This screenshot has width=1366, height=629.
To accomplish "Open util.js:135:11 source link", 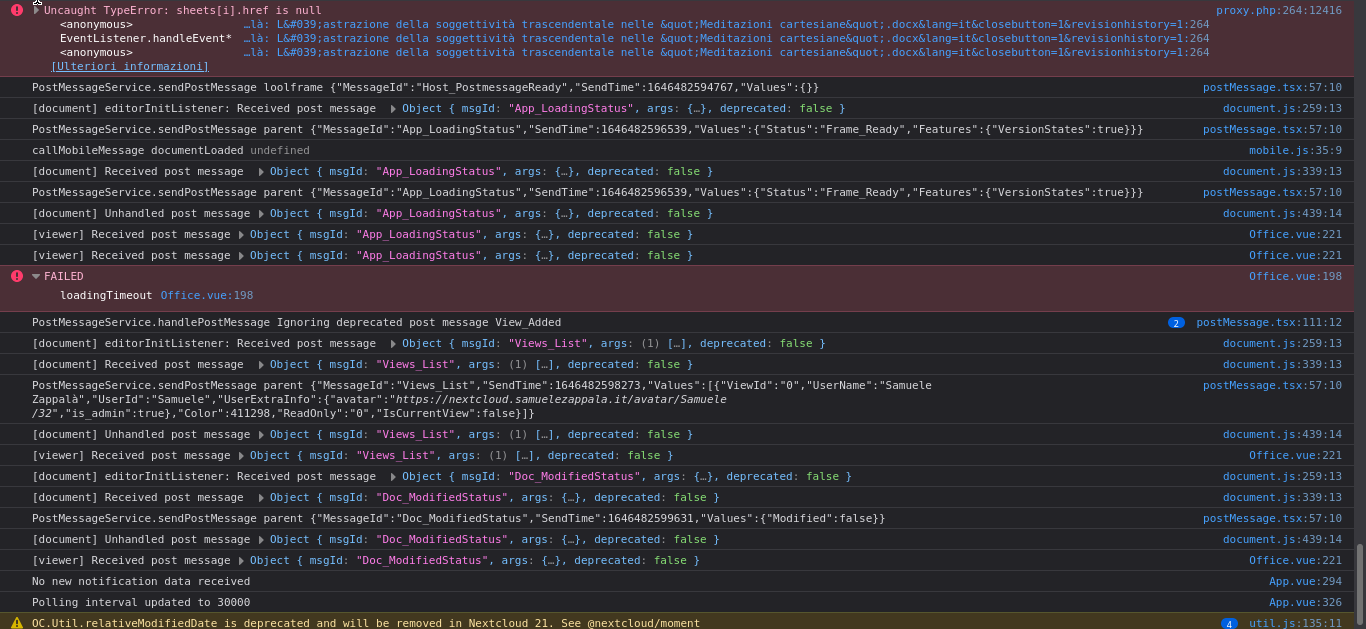I will point(1295,623).
